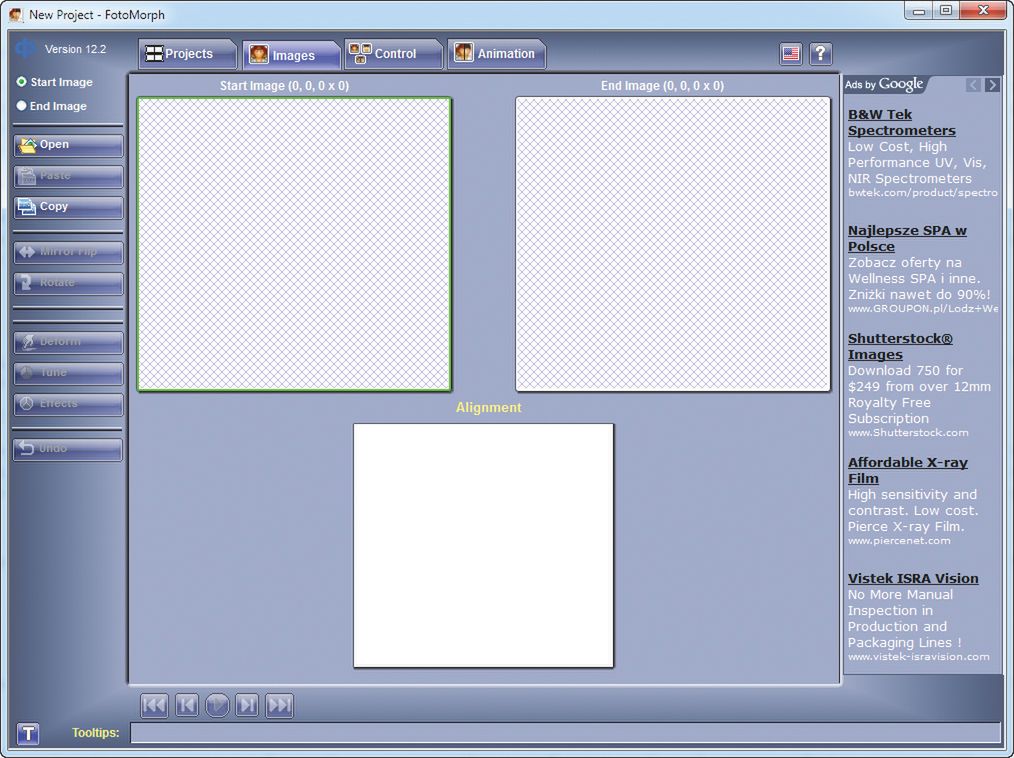Image resolution: width=1014 pixels, height=758 pixels.
Task: Click the Mirror Flip button
Action: pyautogui.click(x=68, y=252)
